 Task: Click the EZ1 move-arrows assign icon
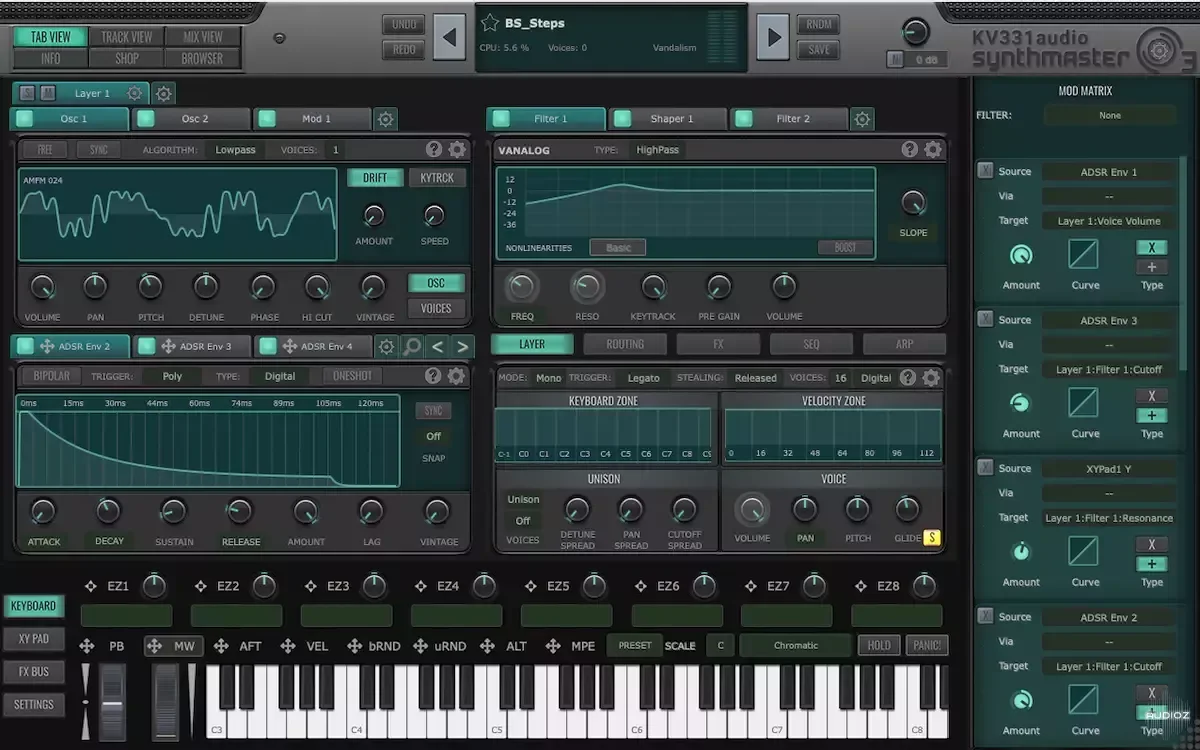tap(91, 586)
